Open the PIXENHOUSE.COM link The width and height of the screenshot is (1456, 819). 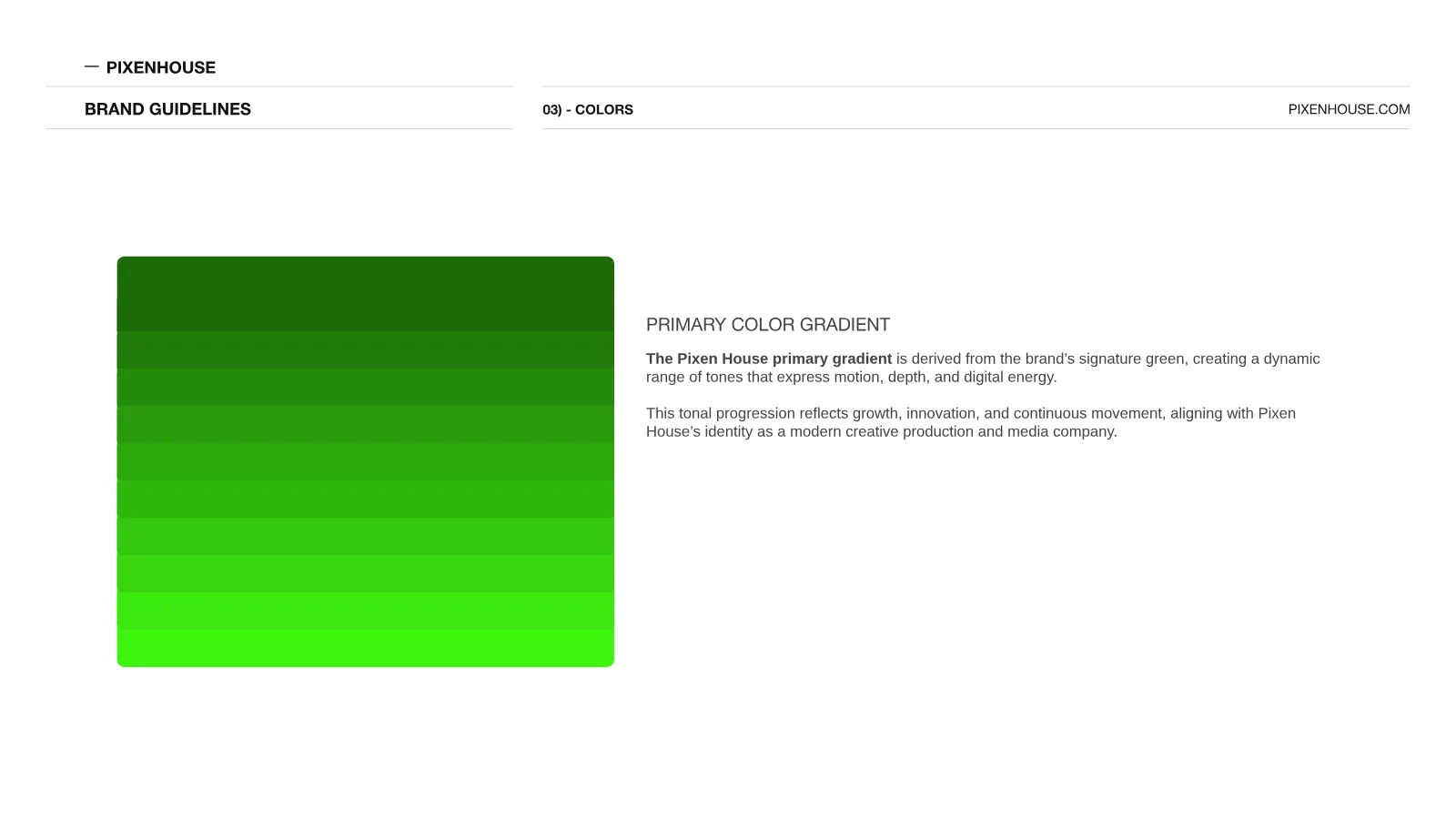[1349, 109]
